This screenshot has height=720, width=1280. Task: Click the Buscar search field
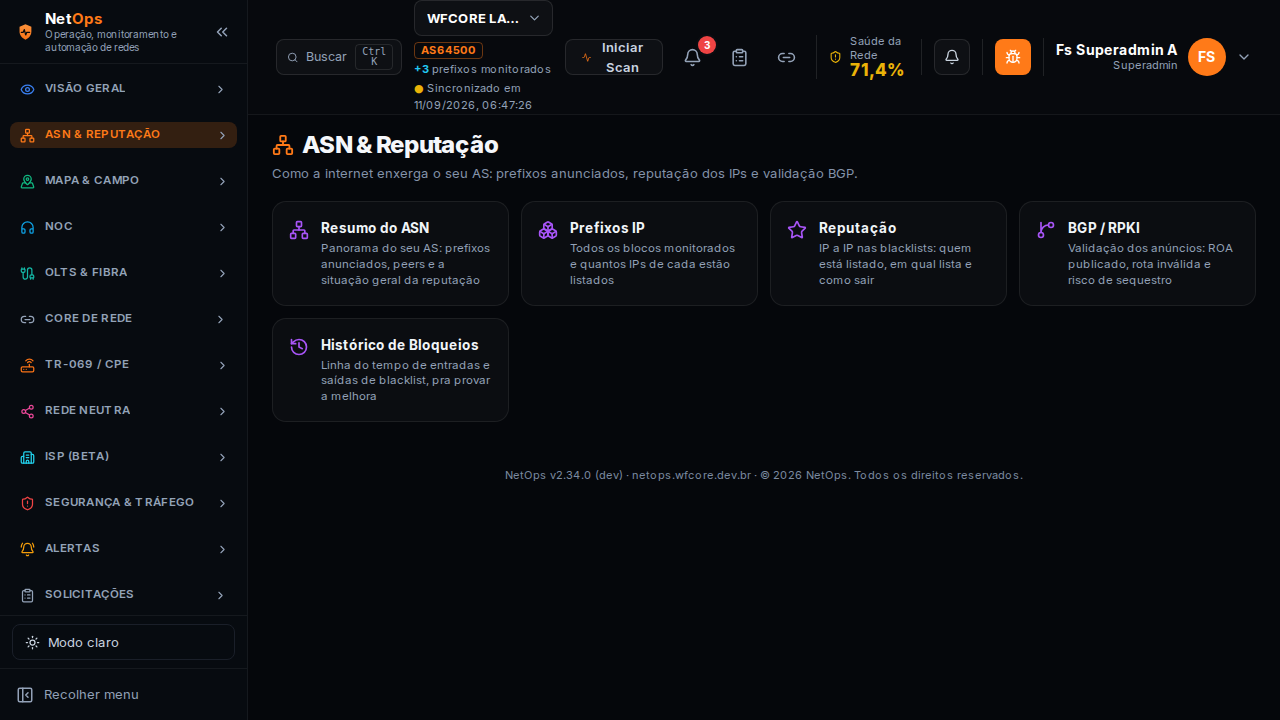tap(338, 57)
